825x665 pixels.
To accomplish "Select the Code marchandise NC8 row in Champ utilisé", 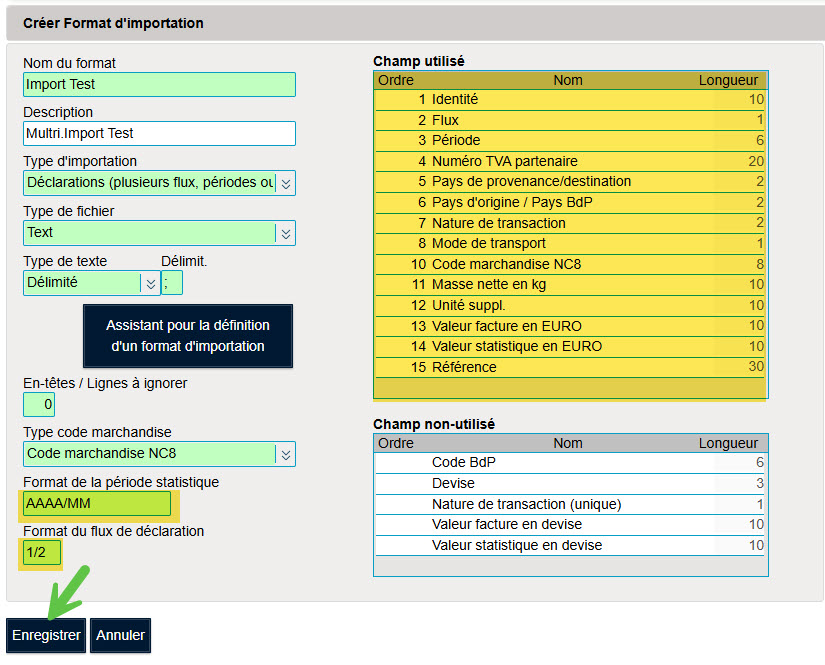I will (570, 264).
